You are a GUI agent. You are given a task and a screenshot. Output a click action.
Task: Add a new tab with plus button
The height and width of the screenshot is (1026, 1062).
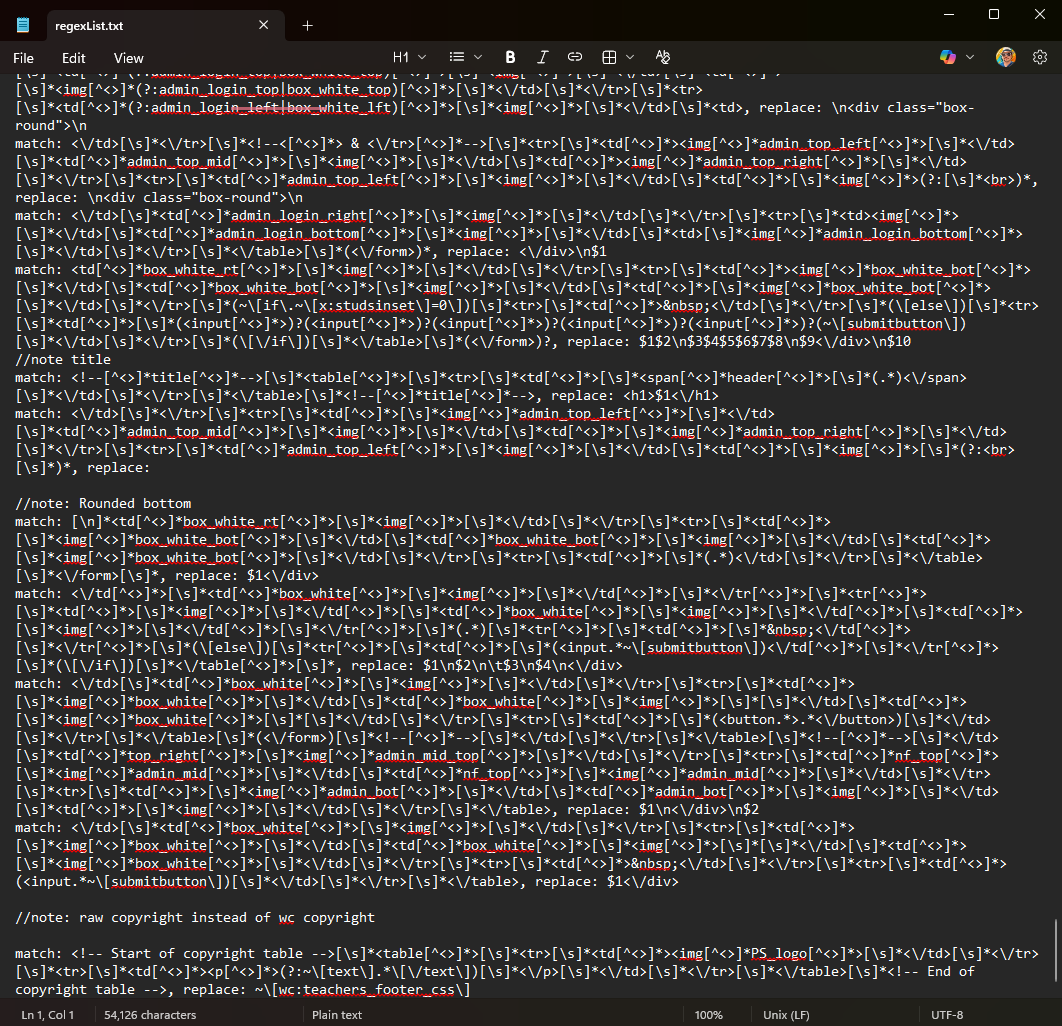pyautogui.click(x=307, y=25)
